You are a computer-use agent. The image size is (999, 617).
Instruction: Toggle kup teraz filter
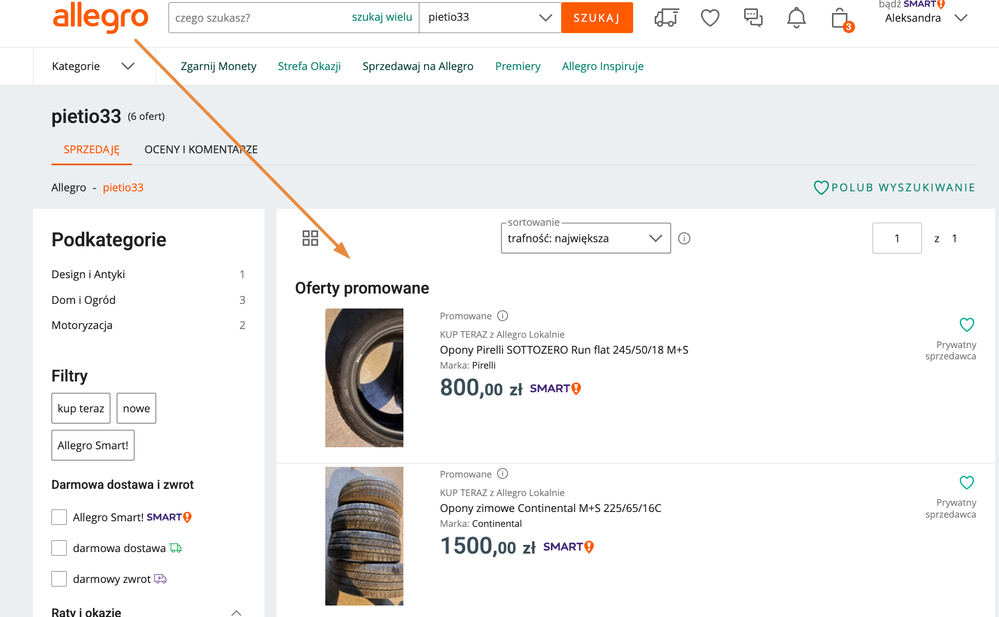point(81,408)
